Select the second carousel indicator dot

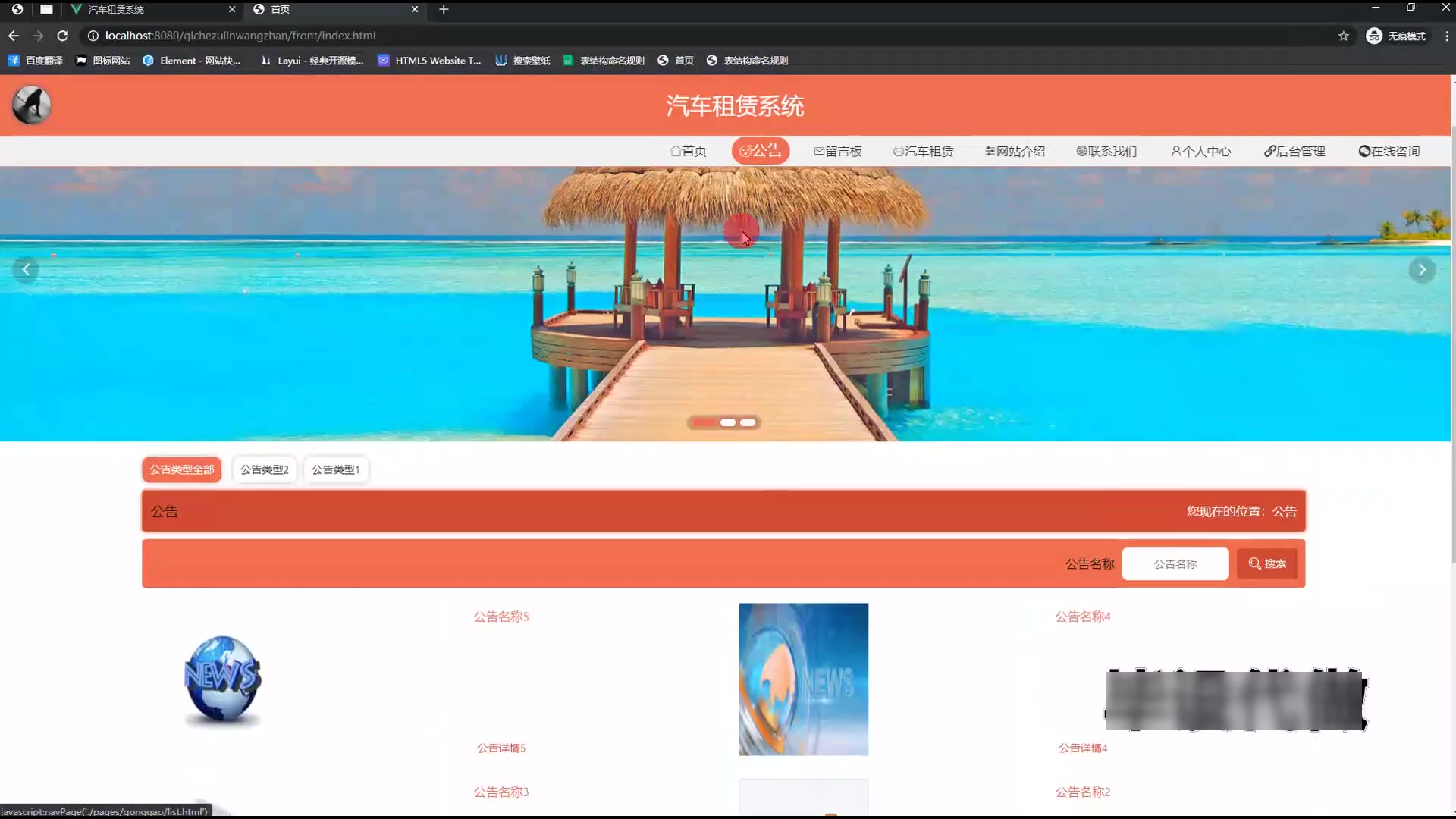[727, 422]
